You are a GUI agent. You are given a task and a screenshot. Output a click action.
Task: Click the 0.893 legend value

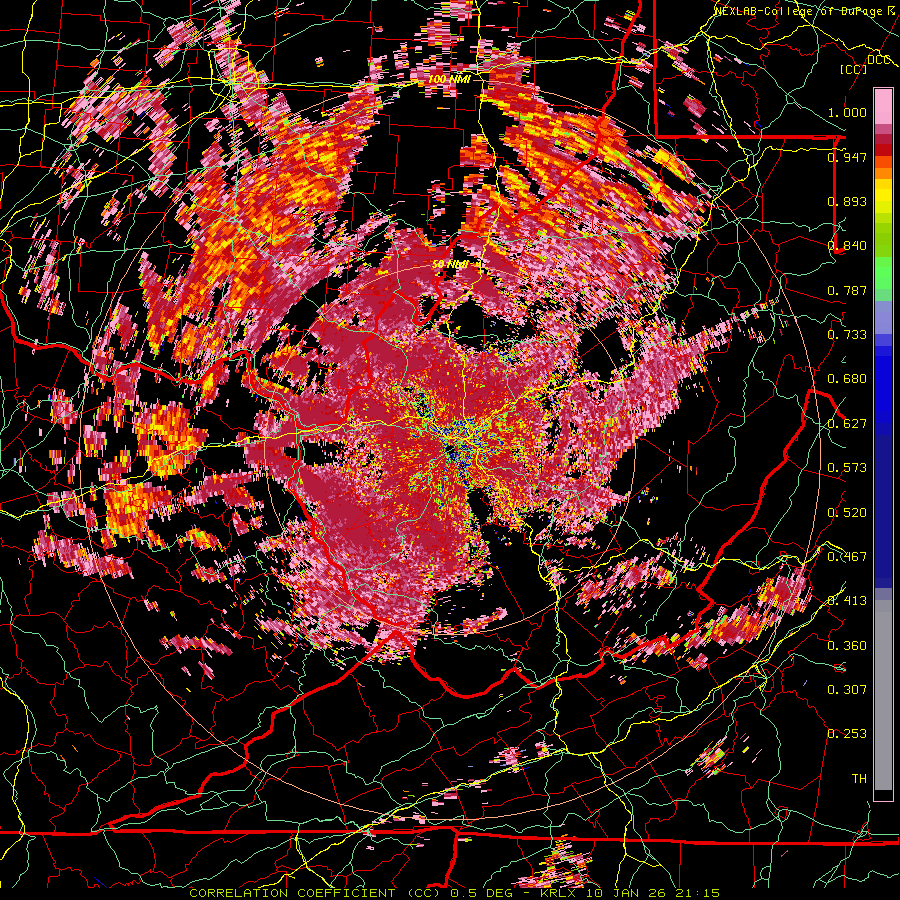pyautogui.click(x=847, y=201)
